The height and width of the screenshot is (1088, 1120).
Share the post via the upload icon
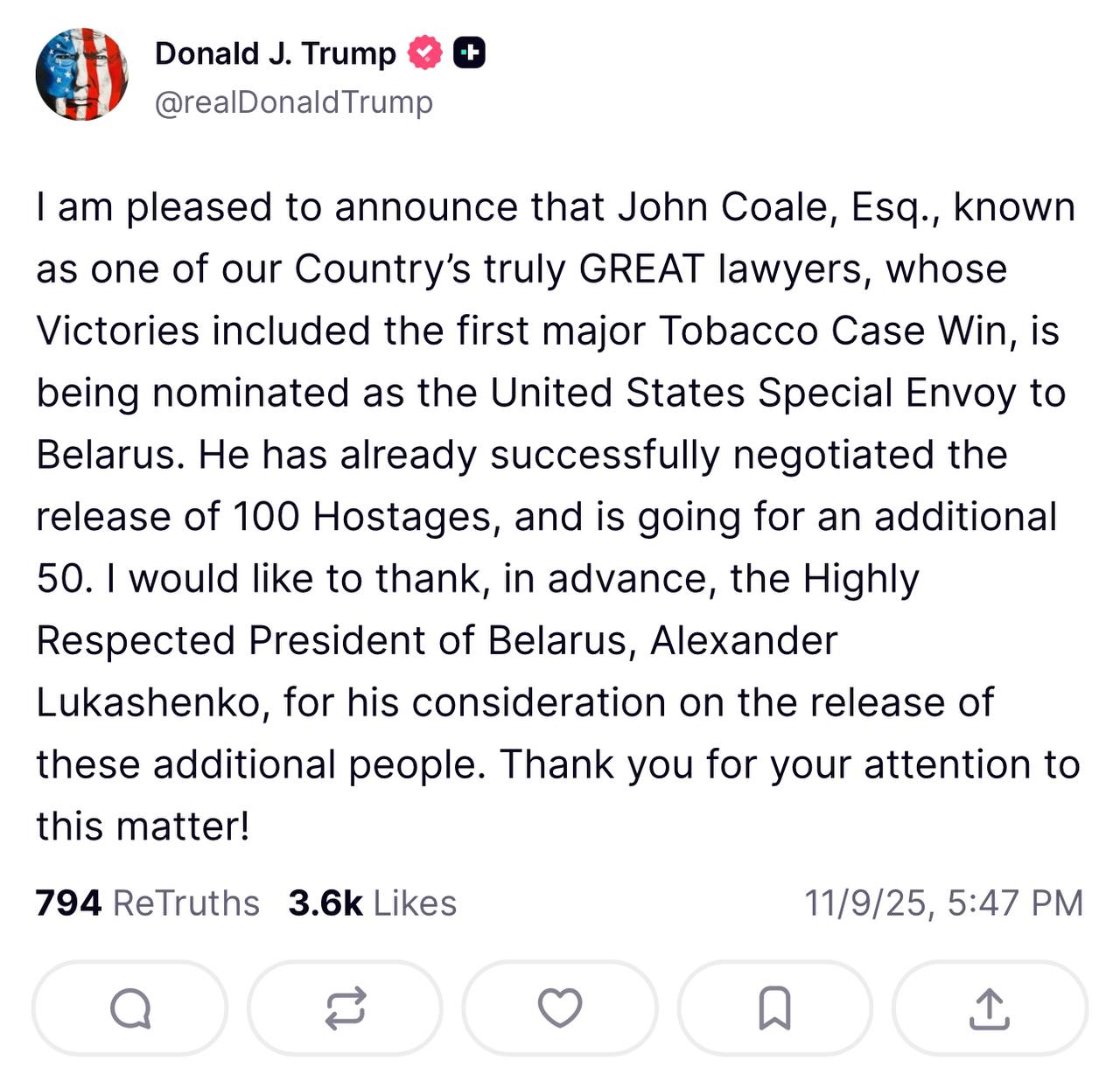click(990, 1008)
